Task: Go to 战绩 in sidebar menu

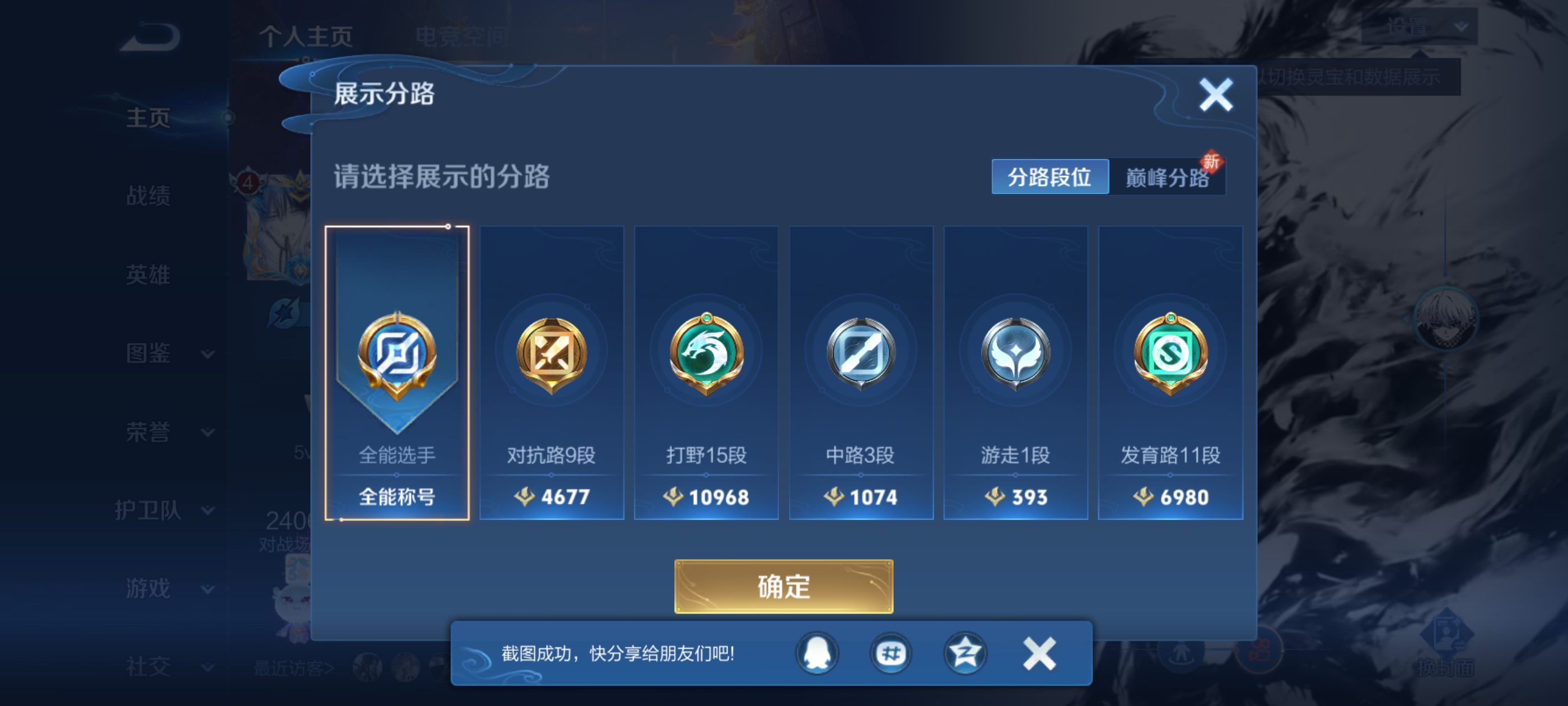Action: [x=148, y=196]
